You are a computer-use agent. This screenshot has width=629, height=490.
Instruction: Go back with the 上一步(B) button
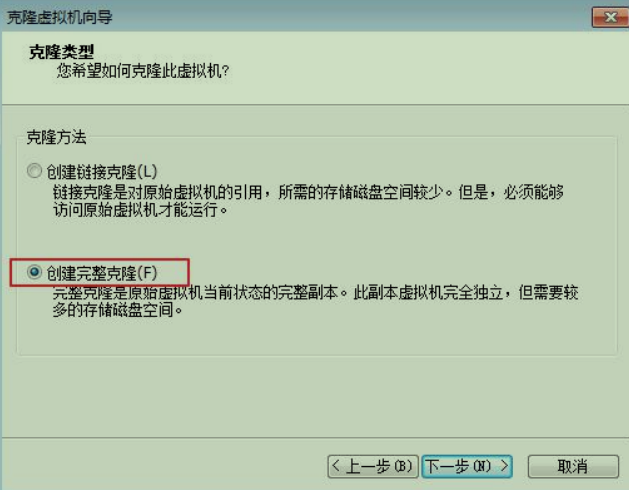click(373, 466)
